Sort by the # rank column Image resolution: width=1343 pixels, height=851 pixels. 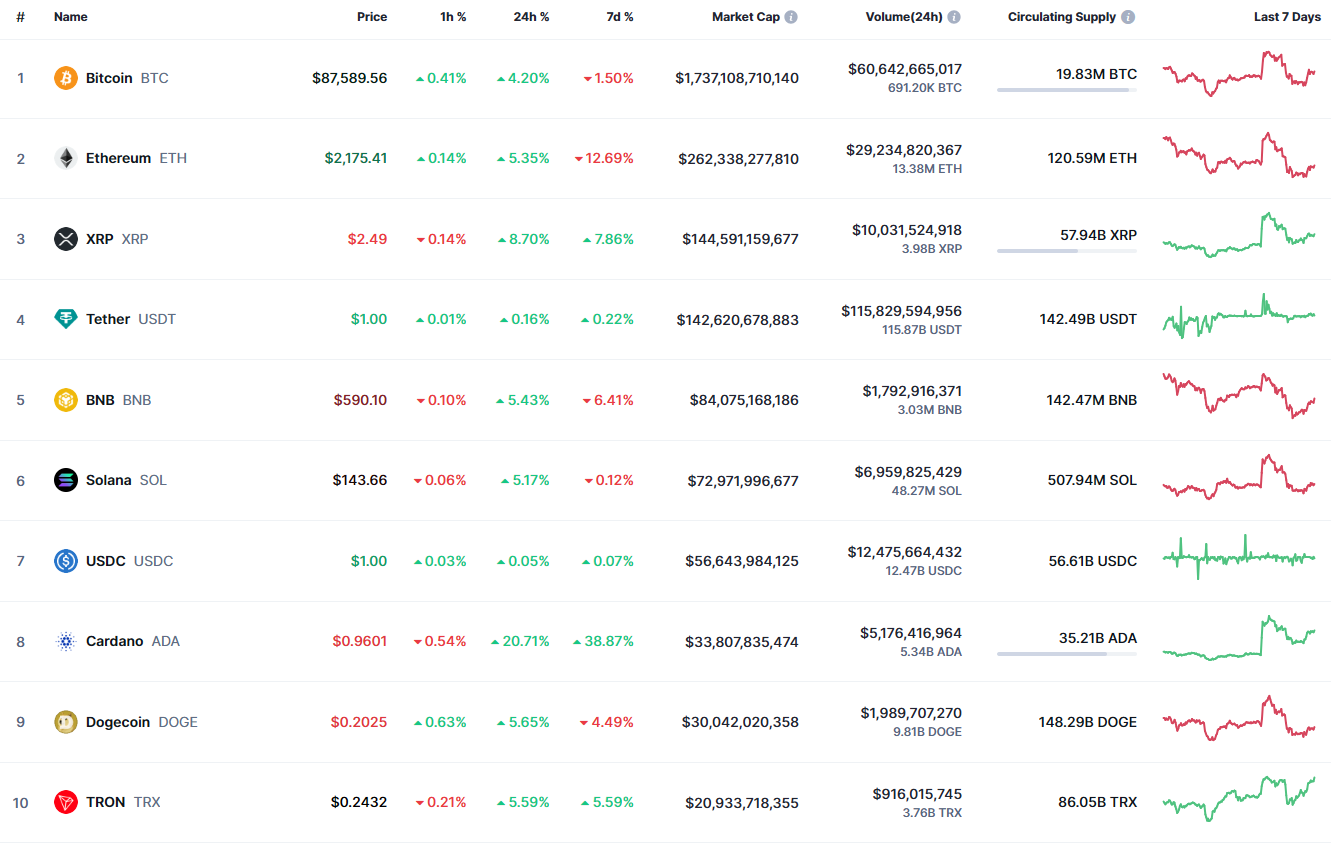click(20, 17)
